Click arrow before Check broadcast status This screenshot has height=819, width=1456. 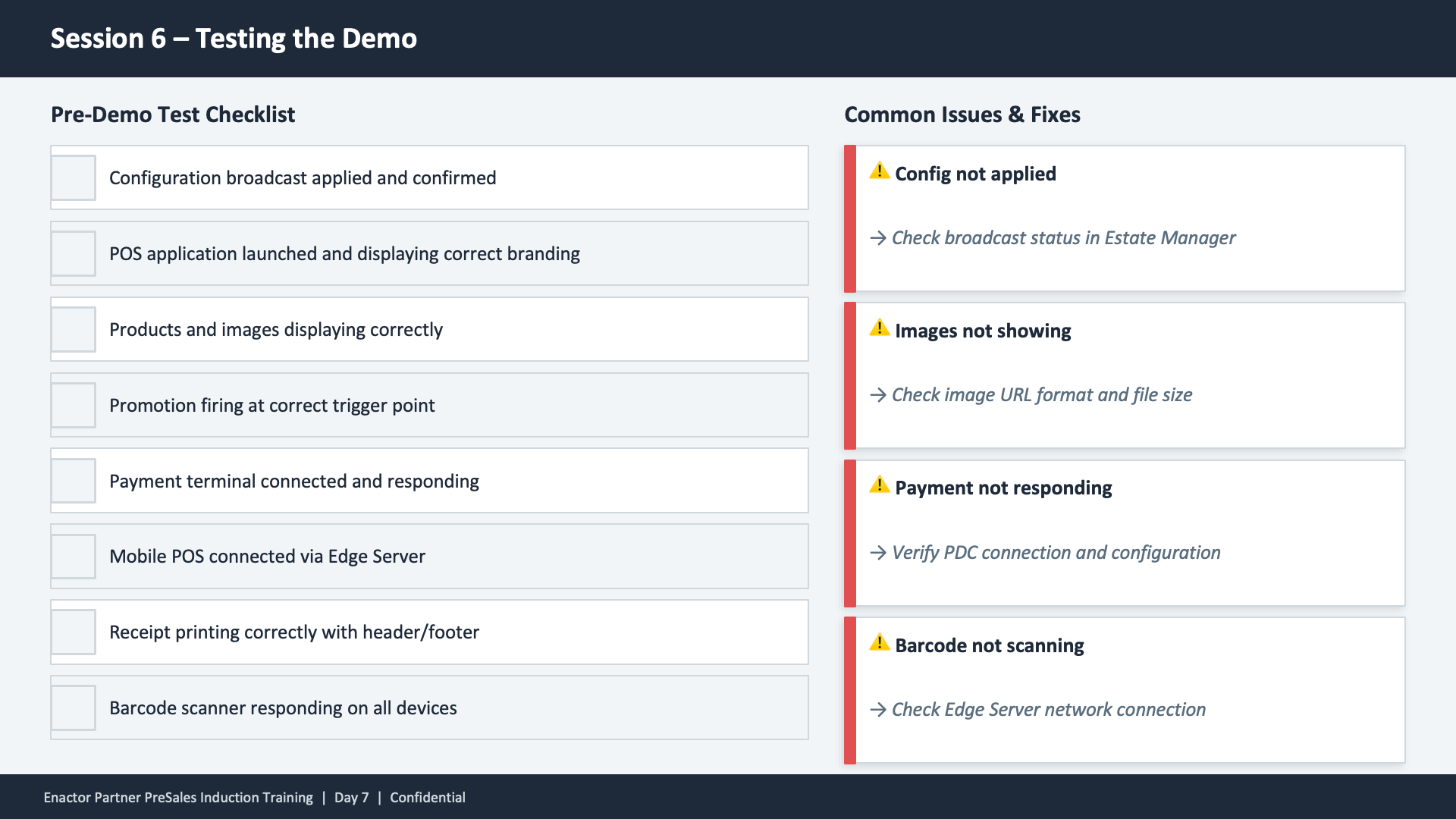pyautogui.click(x=878, y=238)
